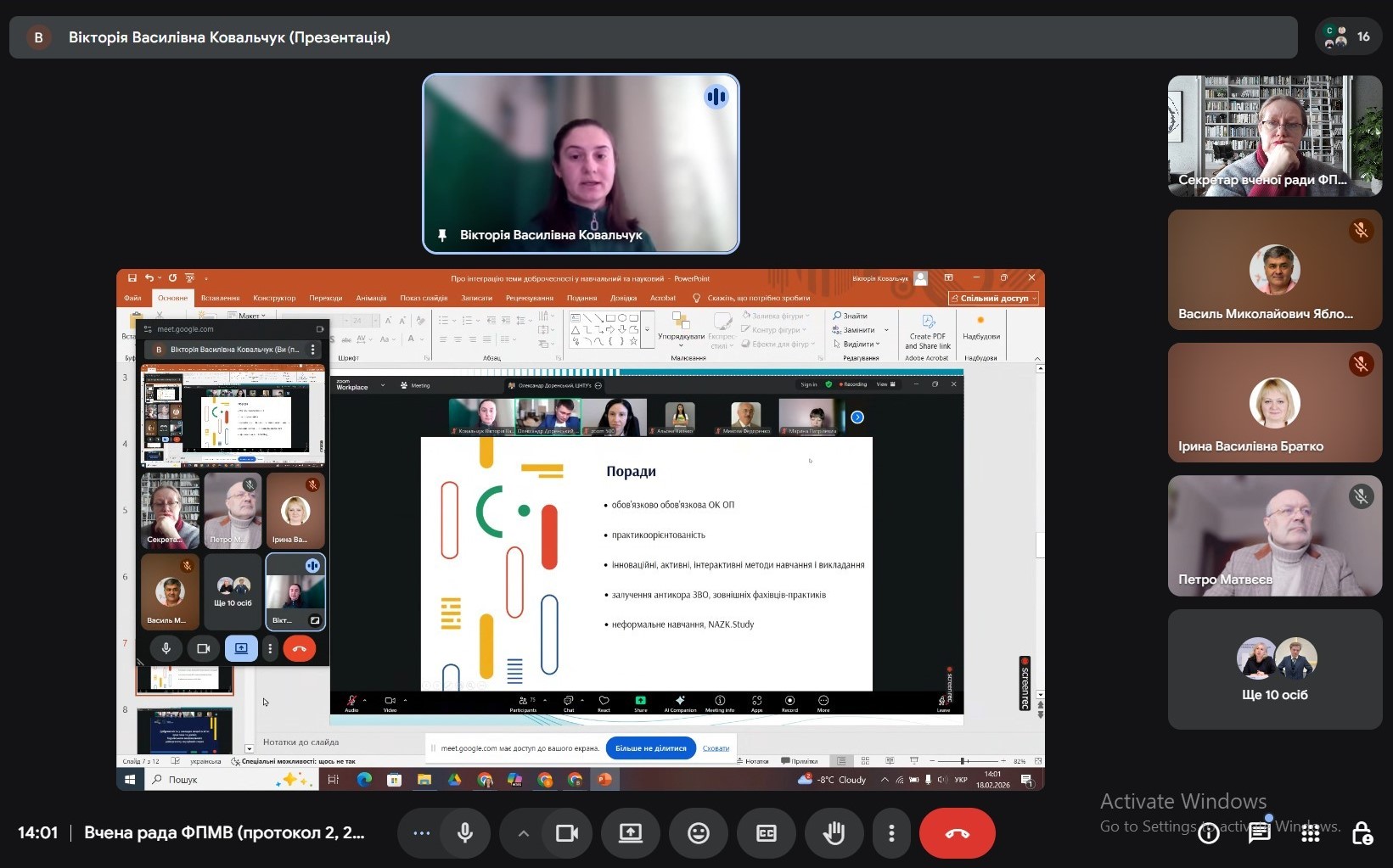Image resolution: width=1393 pixels, height=868 pixels.
Task: Open meeting details info icon
Action: click(1208, 834)
